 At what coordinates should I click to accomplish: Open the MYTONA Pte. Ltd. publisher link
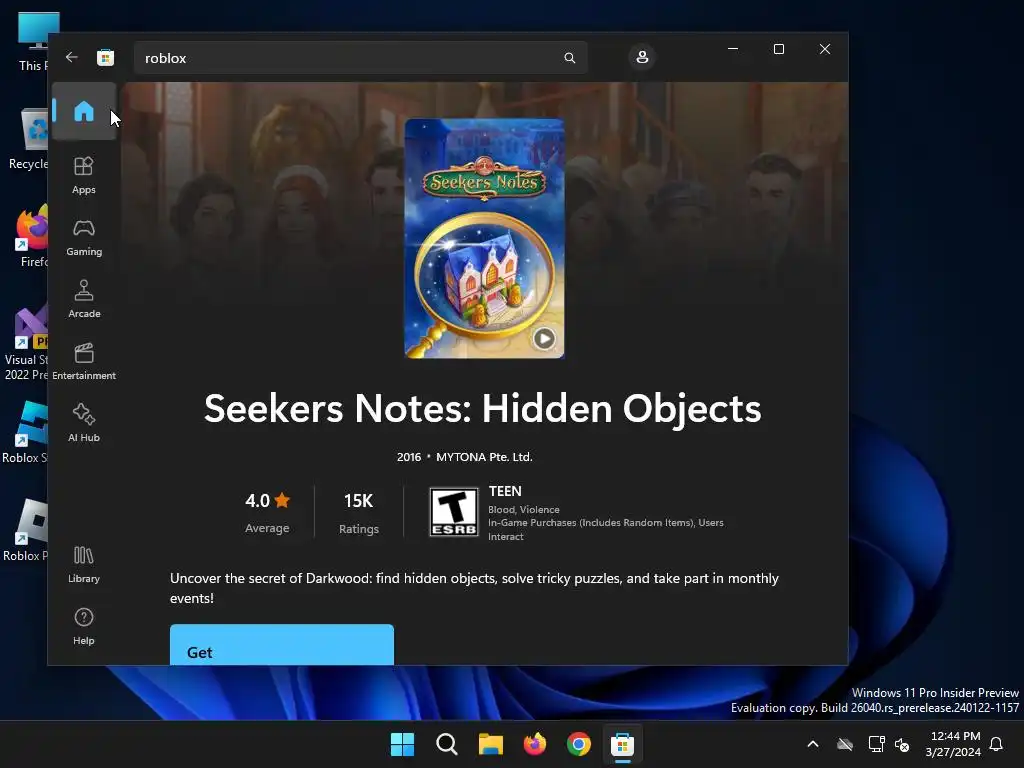coord(484,457)
